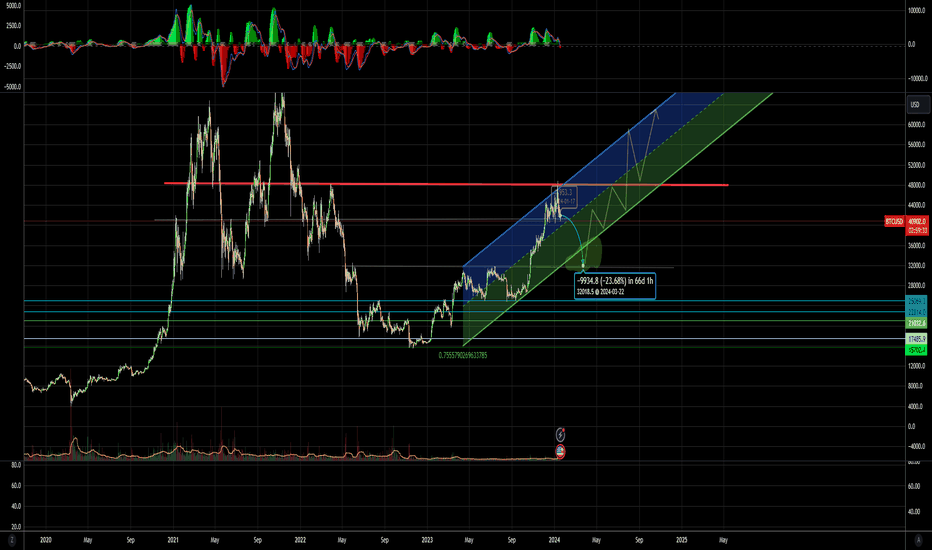
Task: Click 36000.0 on the price scale
Action: (916, 246)
